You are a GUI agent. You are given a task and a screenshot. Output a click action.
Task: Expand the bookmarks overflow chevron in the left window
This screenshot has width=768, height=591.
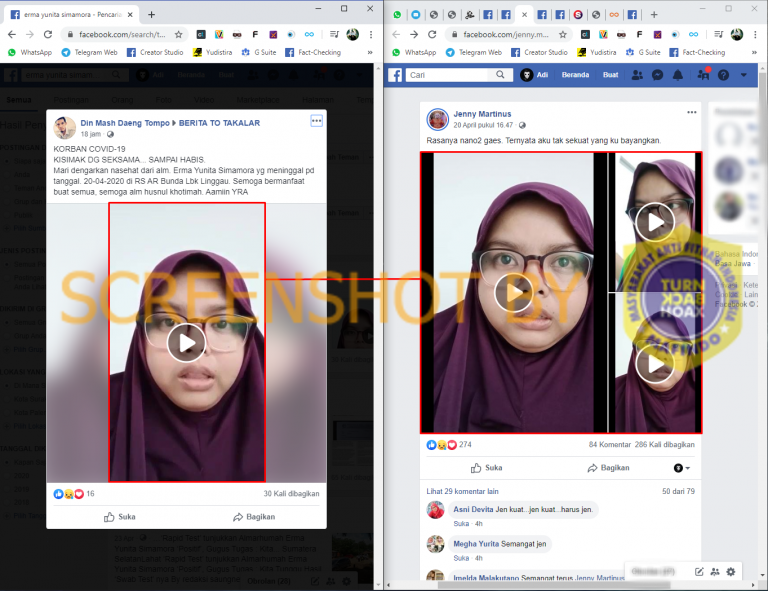[x=370, y=52]
